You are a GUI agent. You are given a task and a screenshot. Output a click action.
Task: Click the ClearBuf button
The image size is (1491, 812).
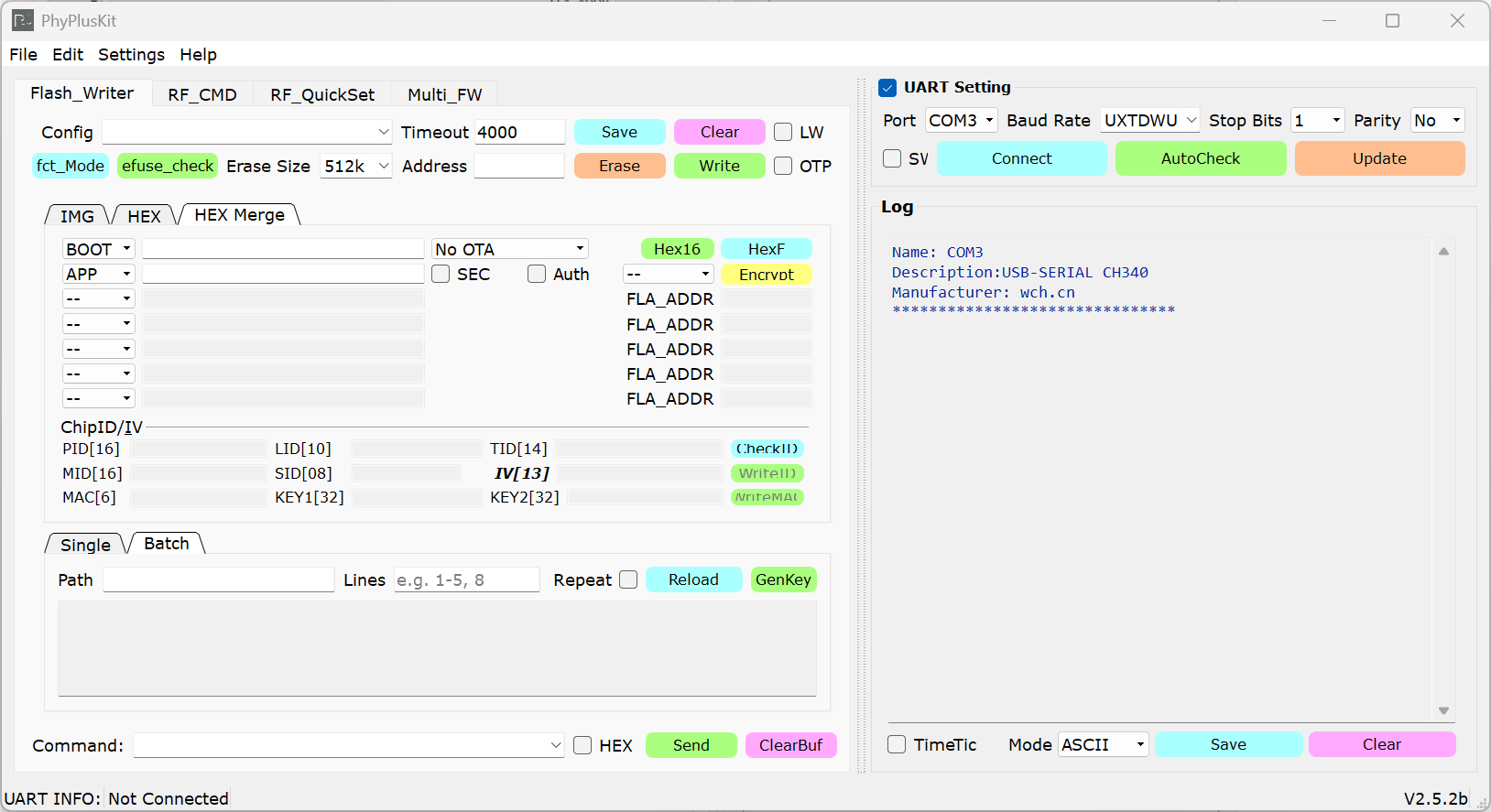click(x=790, y=745)
